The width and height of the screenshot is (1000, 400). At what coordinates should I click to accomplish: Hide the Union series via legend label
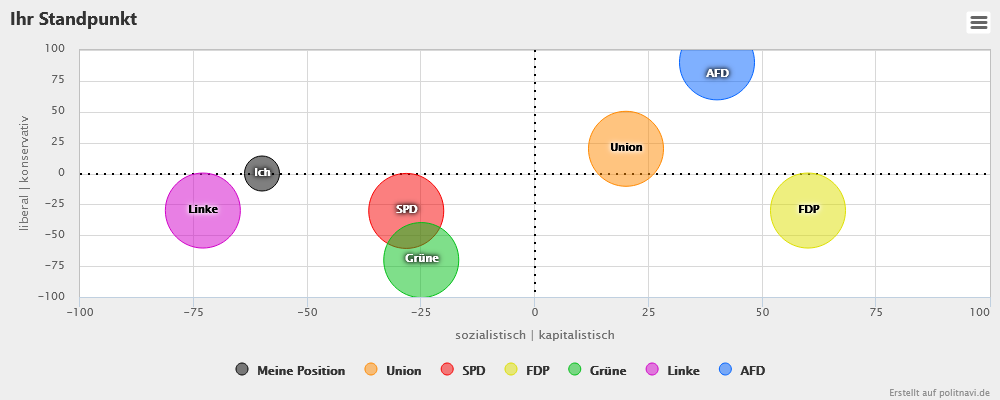tap(403, 370)
